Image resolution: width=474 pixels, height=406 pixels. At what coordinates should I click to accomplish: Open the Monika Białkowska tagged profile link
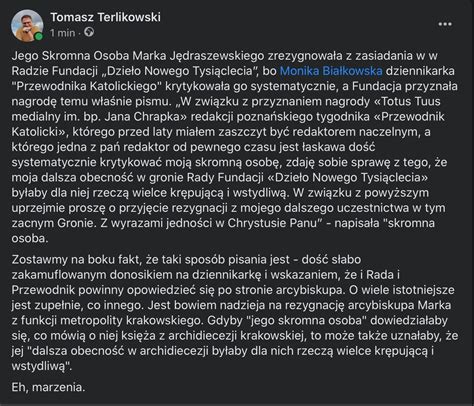[331, 71]
